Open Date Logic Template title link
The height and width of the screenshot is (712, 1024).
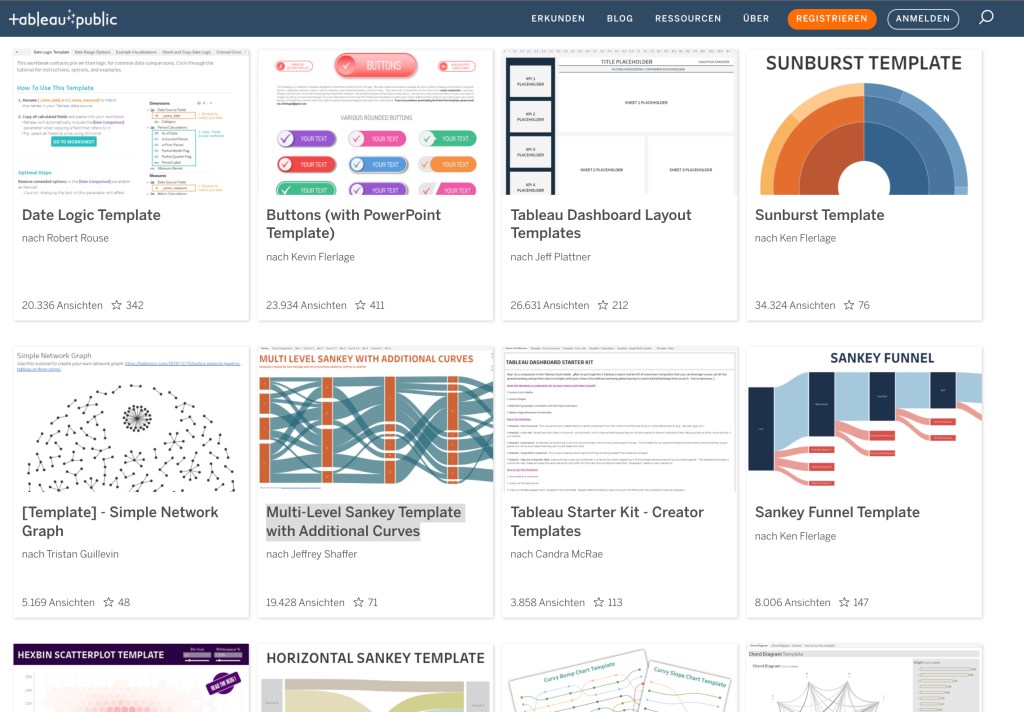tap(91, 215)
